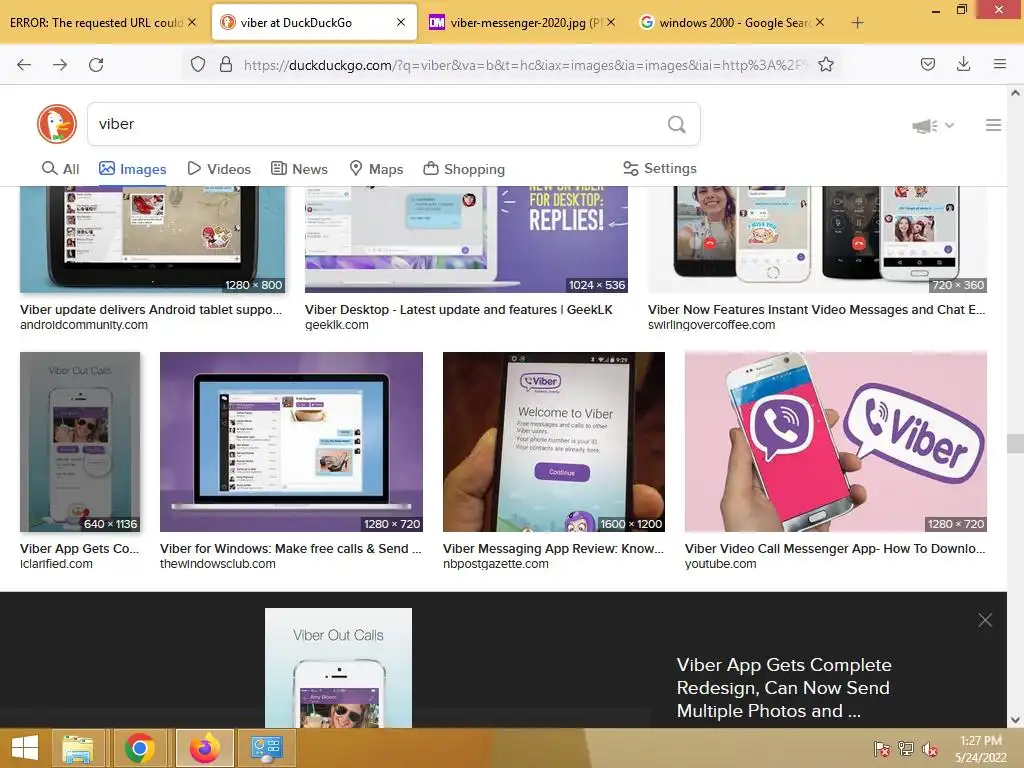Submit search with magnifier icon
Viewport: 1024px width, 768px height.
(677, 124)
